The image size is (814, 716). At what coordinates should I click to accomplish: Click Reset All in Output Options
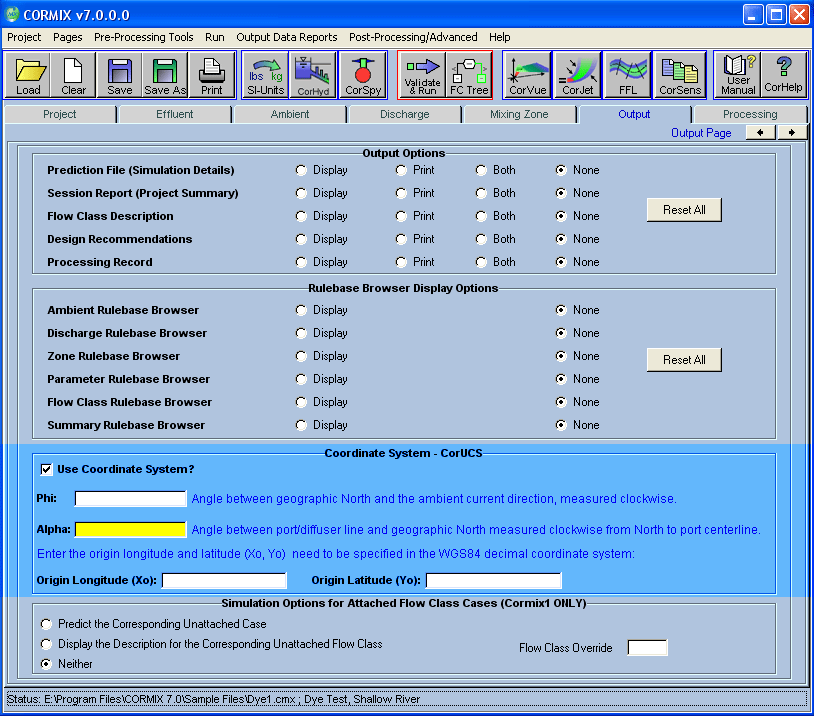[684, 210]
